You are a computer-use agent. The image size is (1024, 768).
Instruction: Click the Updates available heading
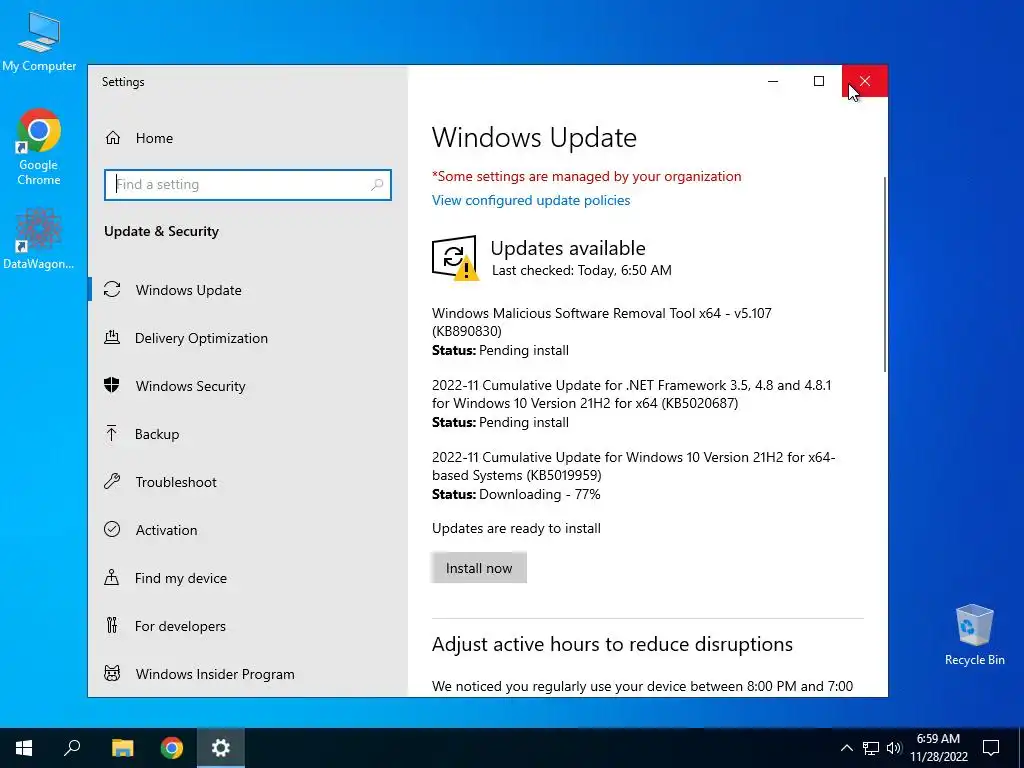[568, 248]
